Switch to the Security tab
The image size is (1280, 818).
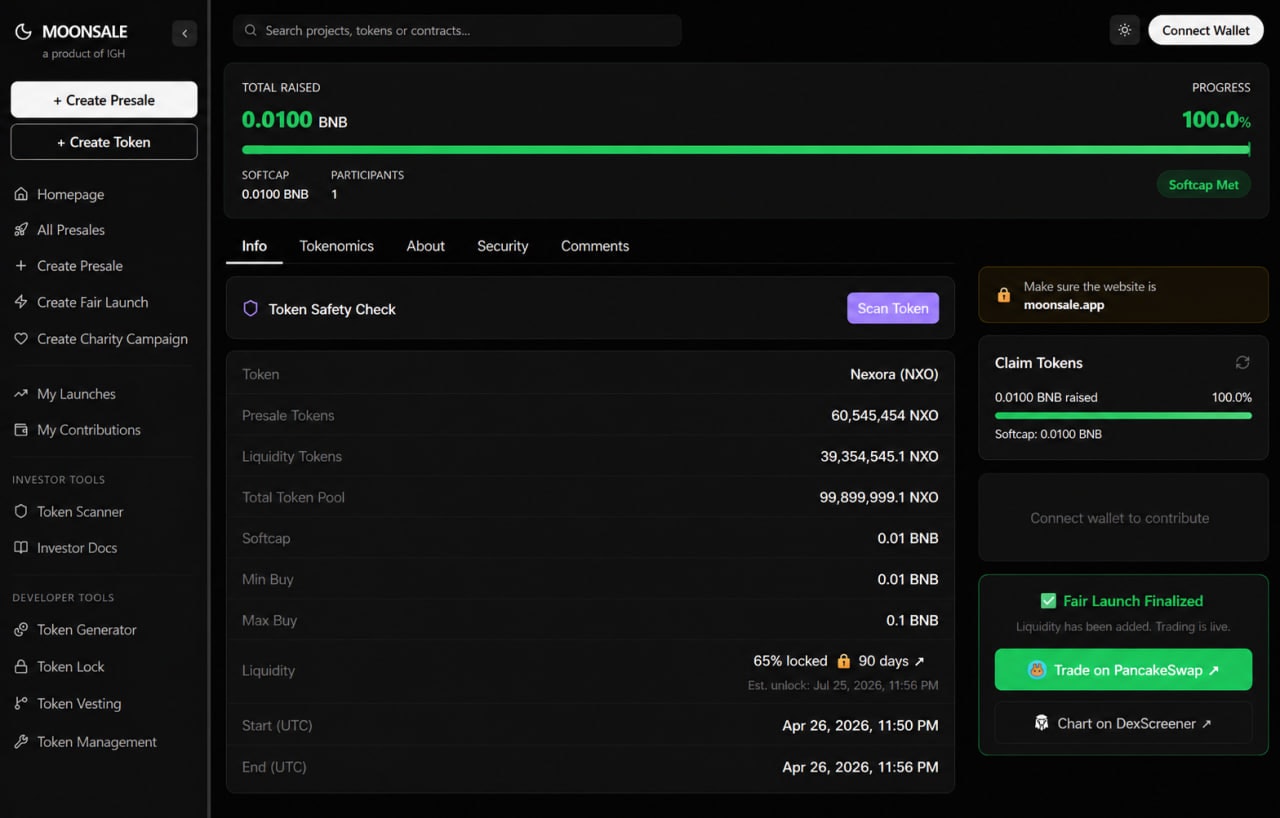tap(502, 246)
